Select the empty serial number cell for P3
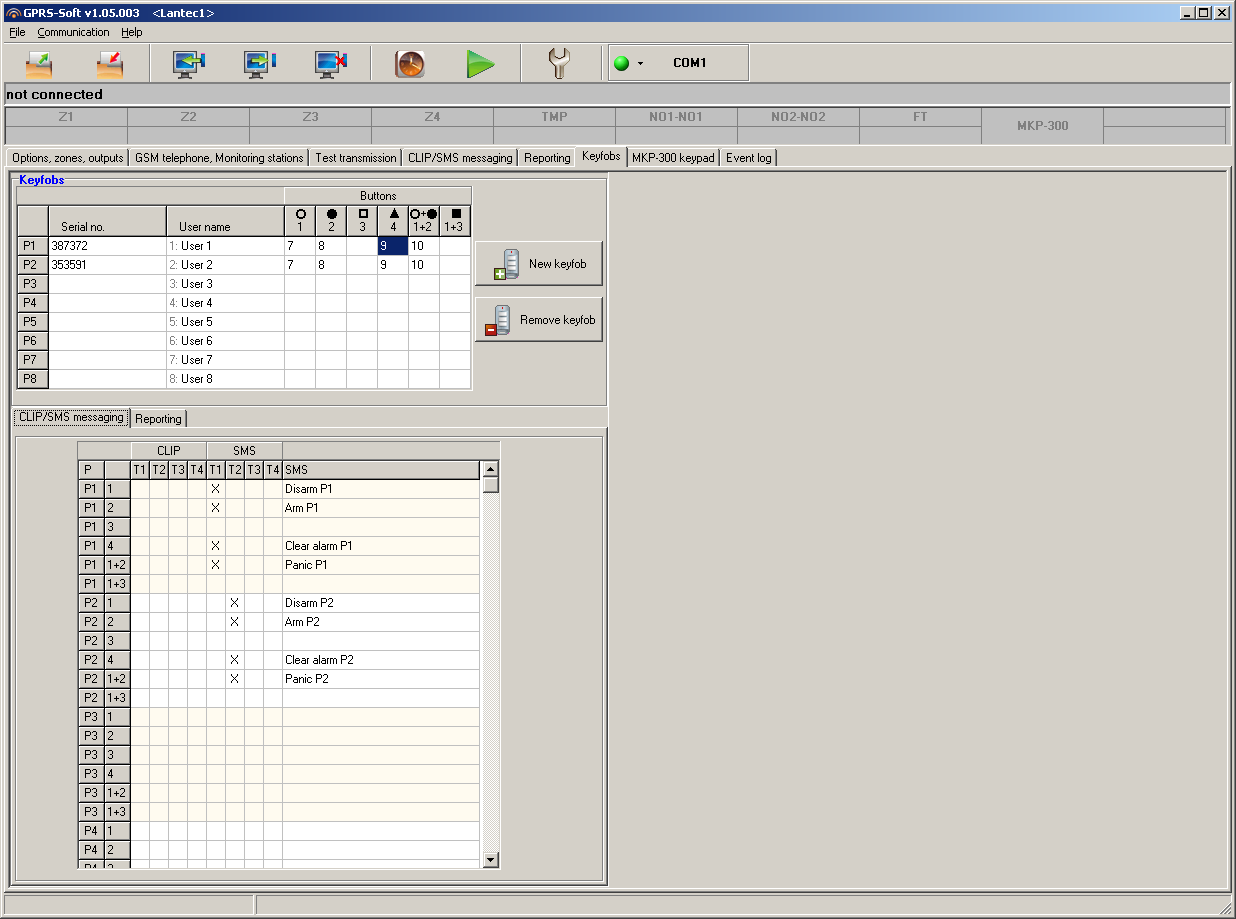Viewport: 1236px width, 919px height. pos(107,284)
